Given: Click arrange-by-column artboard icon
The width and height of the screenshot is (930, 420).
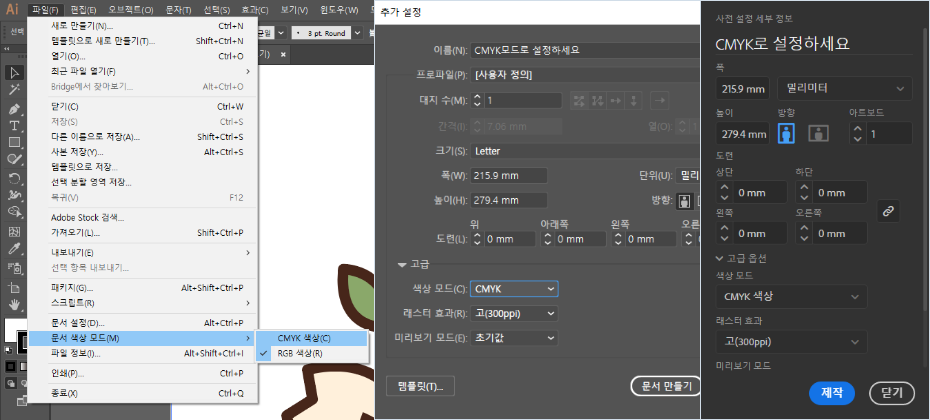Looking at the screenshot, I should tap(633, 101).
